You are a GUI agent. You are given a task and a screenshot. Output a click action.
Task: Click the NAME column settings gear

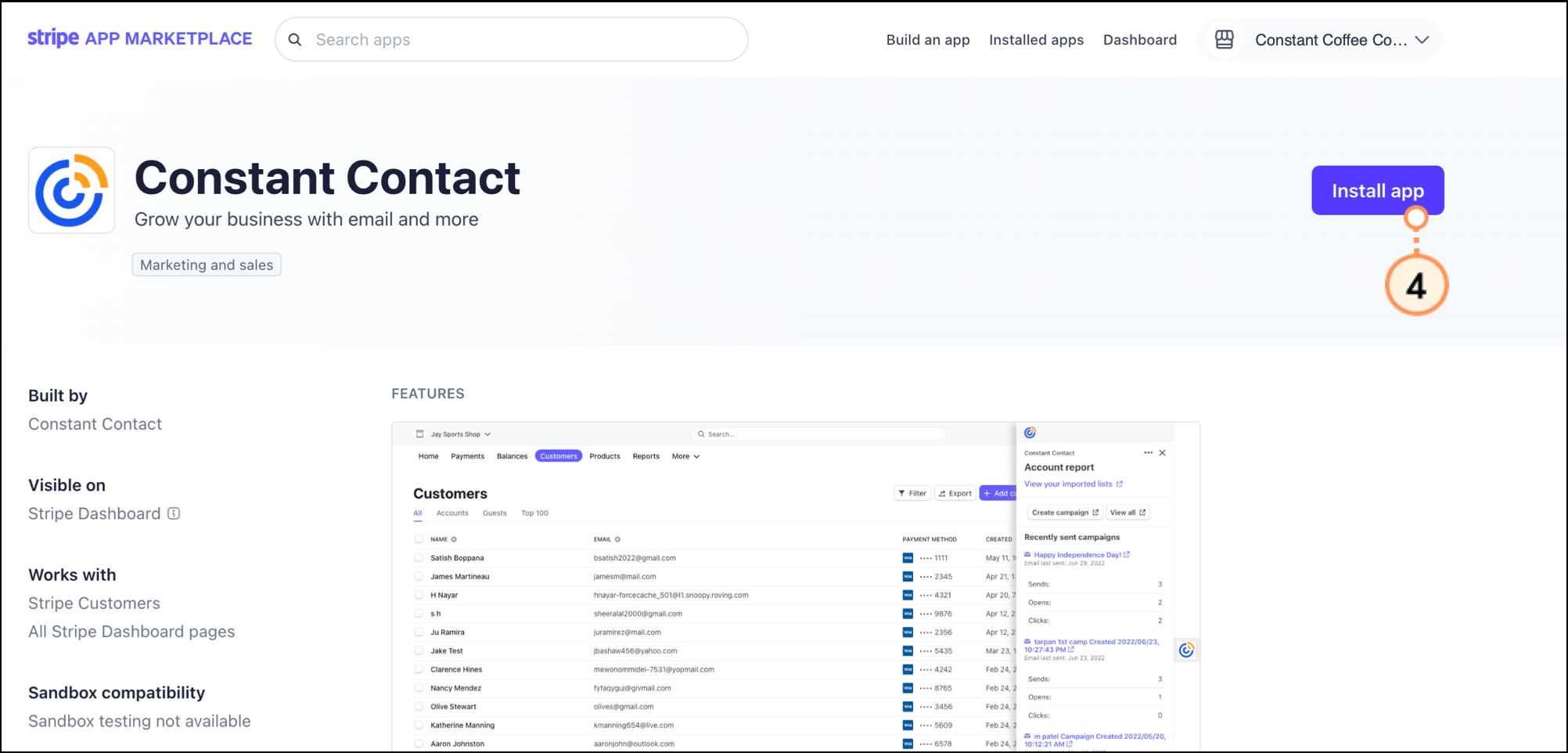point(454,539)
